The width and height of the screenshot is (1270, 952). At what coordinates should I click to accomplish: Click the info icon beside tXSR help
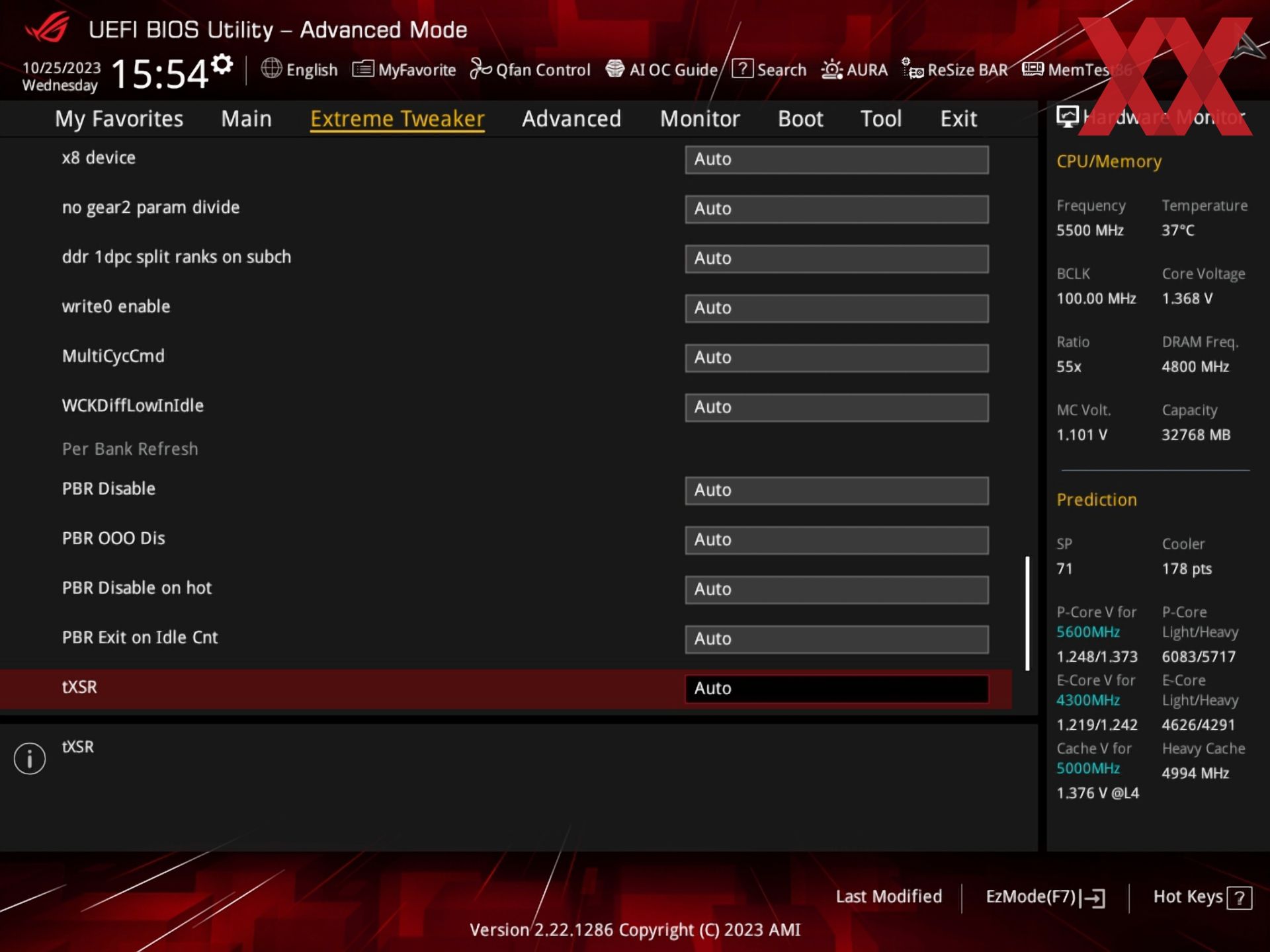point(30,758)
